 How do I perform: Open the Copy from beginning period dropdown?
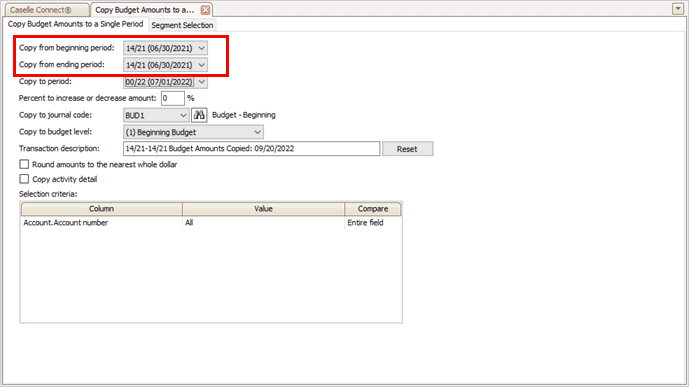click(165, 48)
